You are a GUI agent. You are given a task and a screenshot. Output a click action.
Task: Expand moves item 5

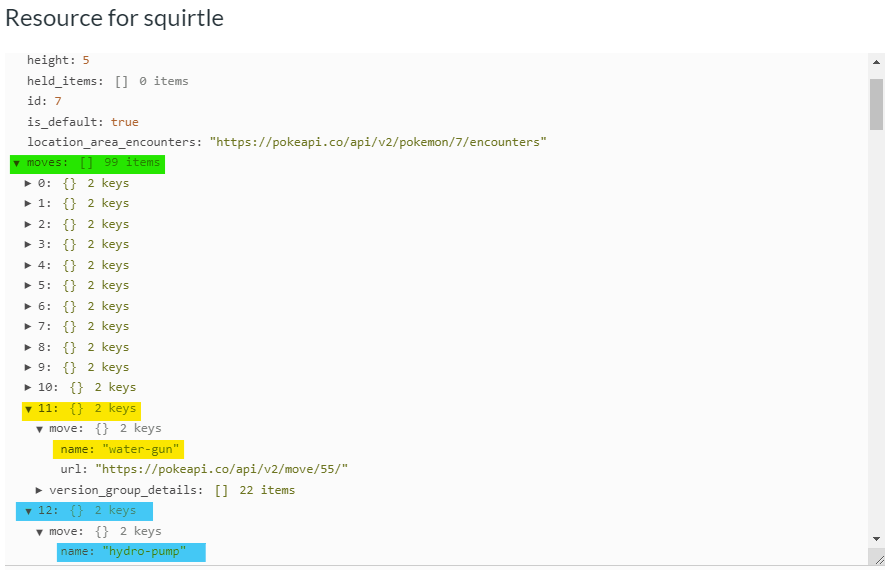(x=28, y=286)
